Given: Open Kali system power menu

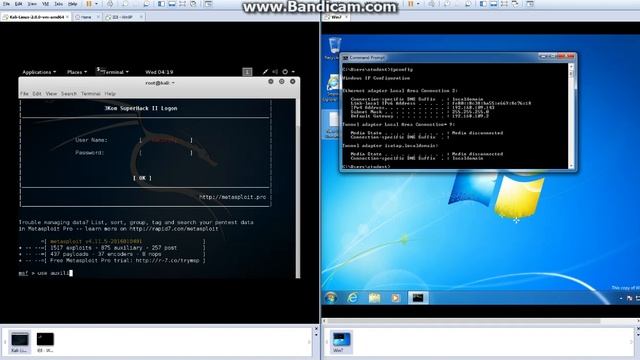Looking at the screenshot, I should tap(288, 72).
